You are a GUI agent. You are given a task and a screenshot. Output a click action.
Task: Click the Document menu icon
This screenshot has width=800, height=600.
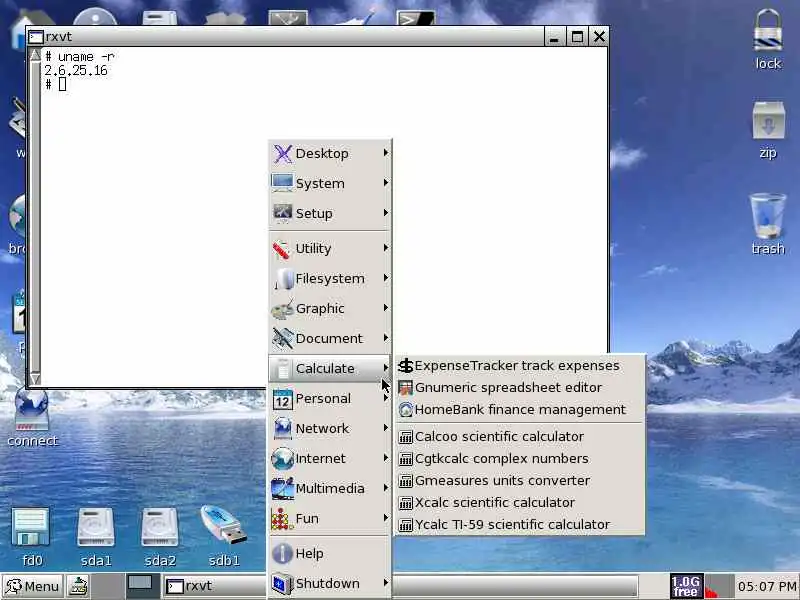tap(283, 338)
